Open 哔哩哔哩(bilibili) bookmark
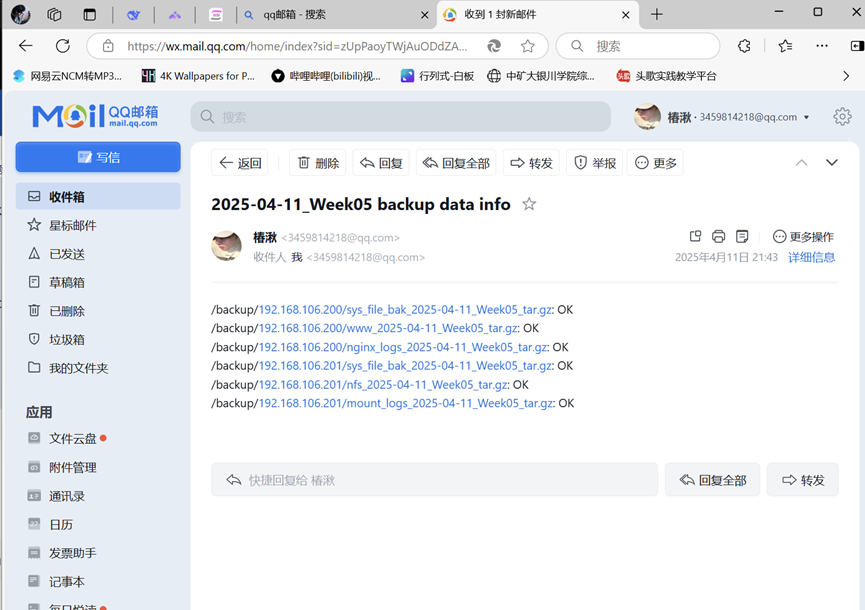This screenshot has height=610, width=865. click(327, 76)
